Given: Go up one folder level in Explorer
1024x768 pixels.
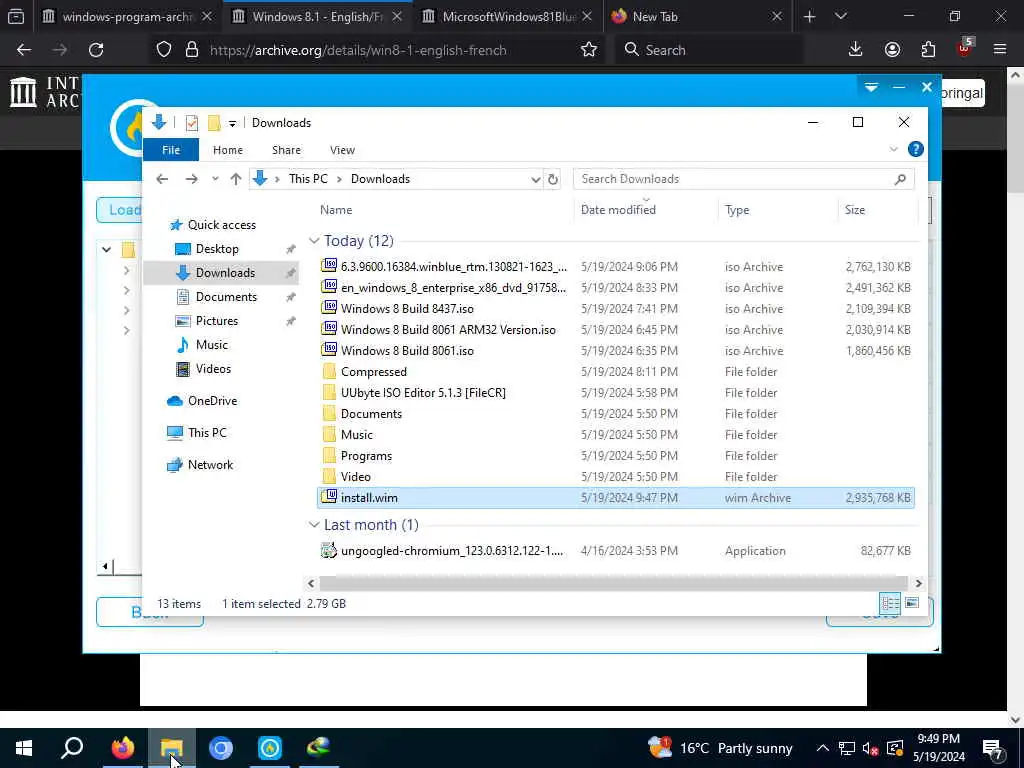Looking at the screenshot, I should [236, 179].
